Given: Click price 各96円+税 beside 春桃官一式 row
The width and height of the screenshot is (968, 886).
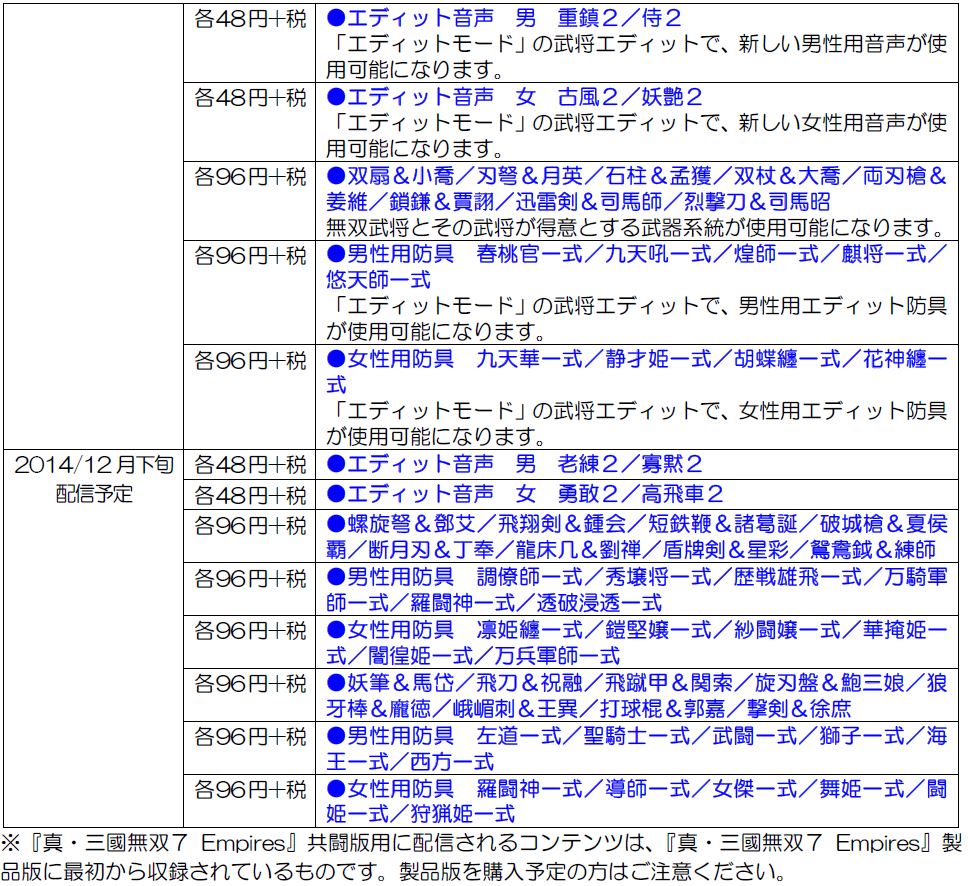Looking at the screenshot, I should tap(250, 254).
